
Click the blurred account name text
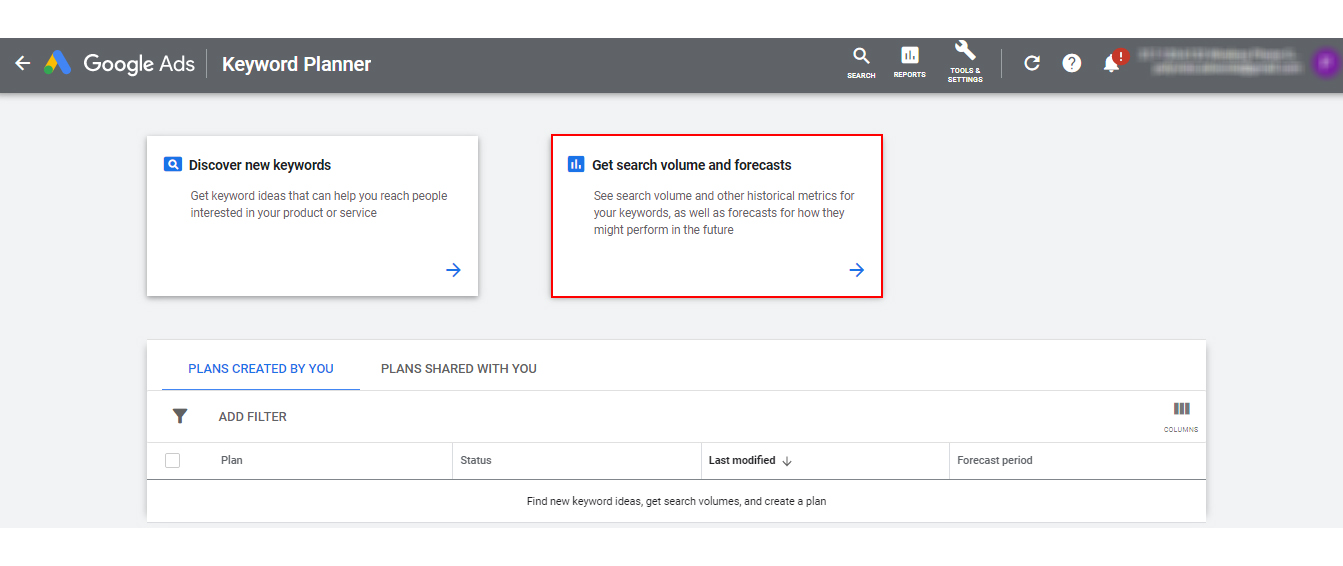tap(1220, 62)
